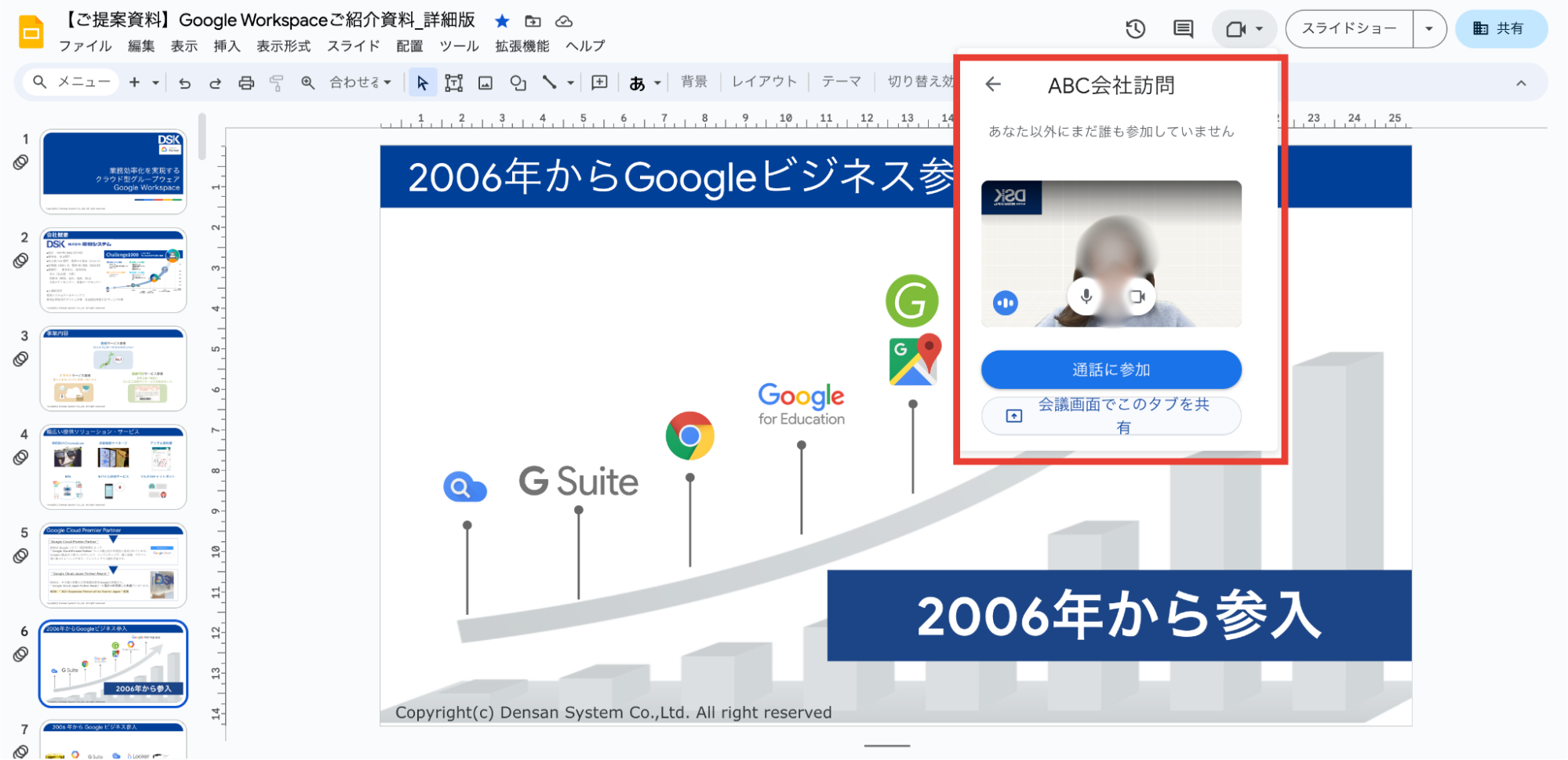
Task: Click the zoom magnifier tool
Action: pos(308,82)
